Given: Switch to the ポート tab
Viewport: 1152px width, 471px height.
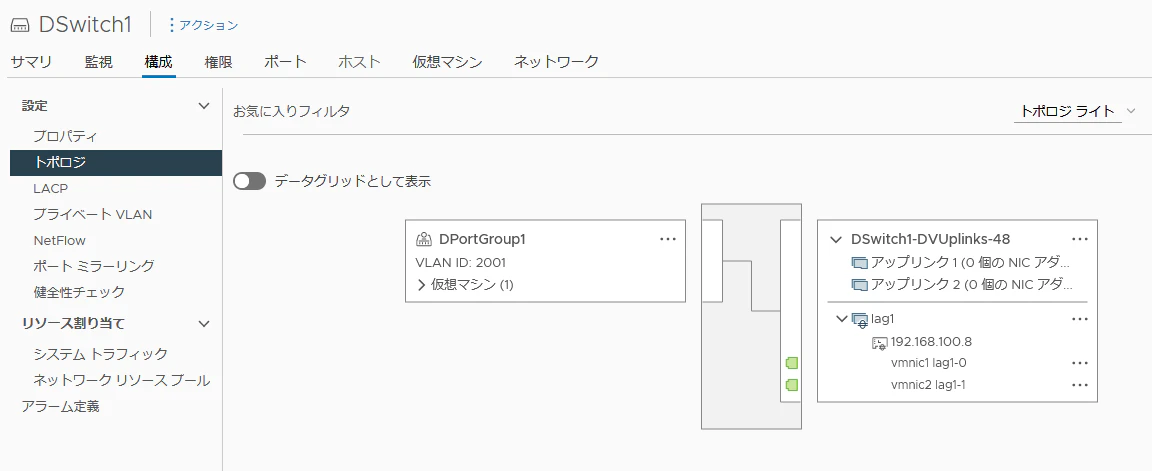Looking at the screenshot, I should click(285, 62).
